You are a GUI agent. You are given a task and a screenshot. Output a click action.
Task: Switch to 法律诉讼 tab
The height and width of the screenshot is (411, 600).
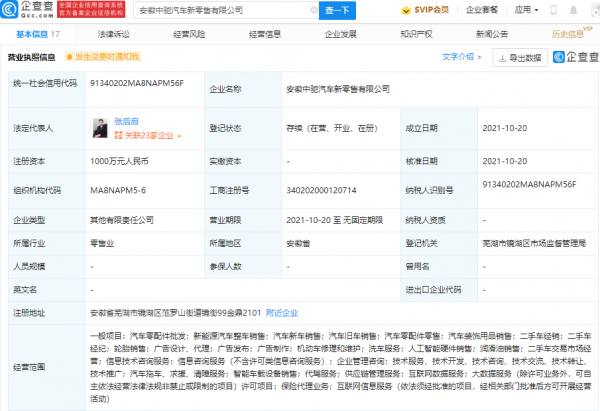click(114, 34)
